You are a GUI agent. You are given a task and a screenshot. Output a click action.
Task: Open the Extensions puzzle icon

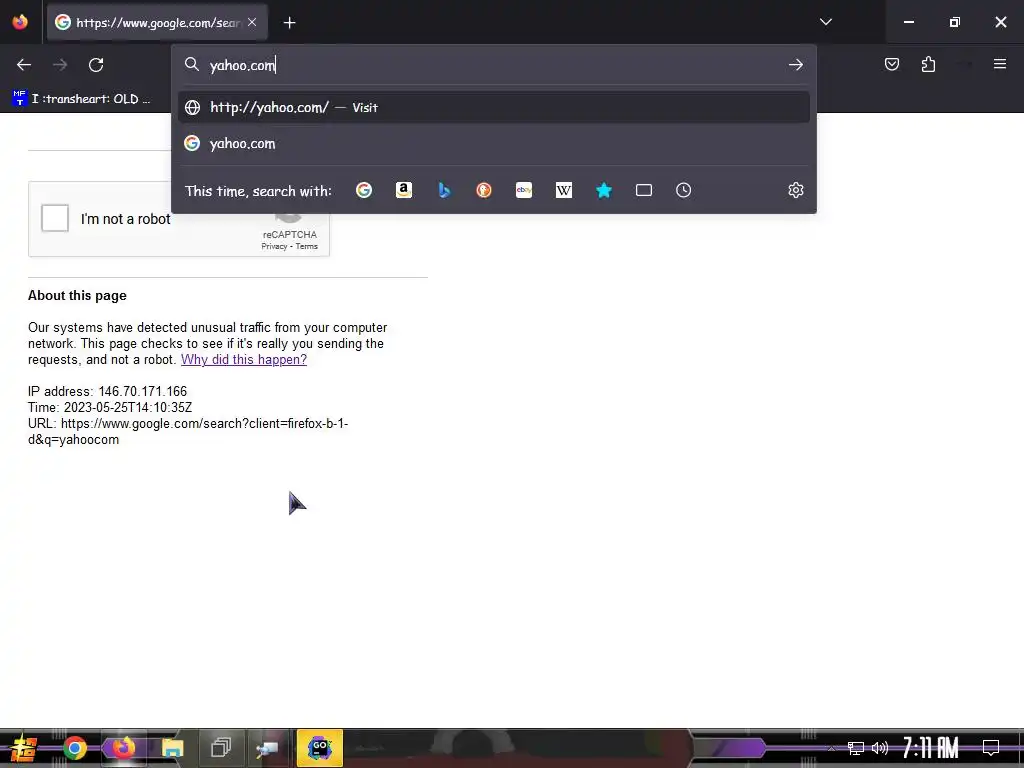pos(928,64)
